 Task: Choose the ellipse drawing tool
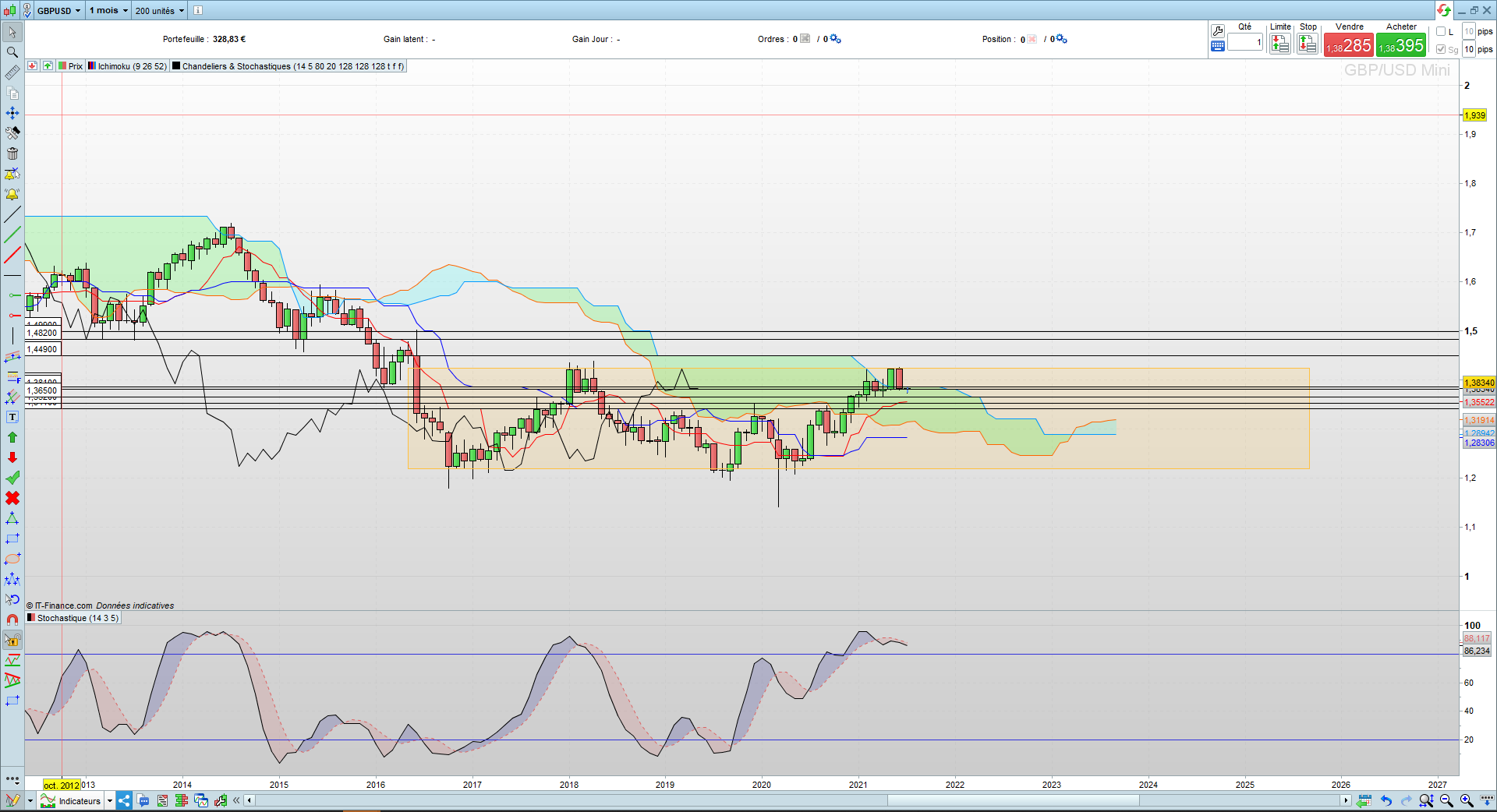[x=12, y=559]
